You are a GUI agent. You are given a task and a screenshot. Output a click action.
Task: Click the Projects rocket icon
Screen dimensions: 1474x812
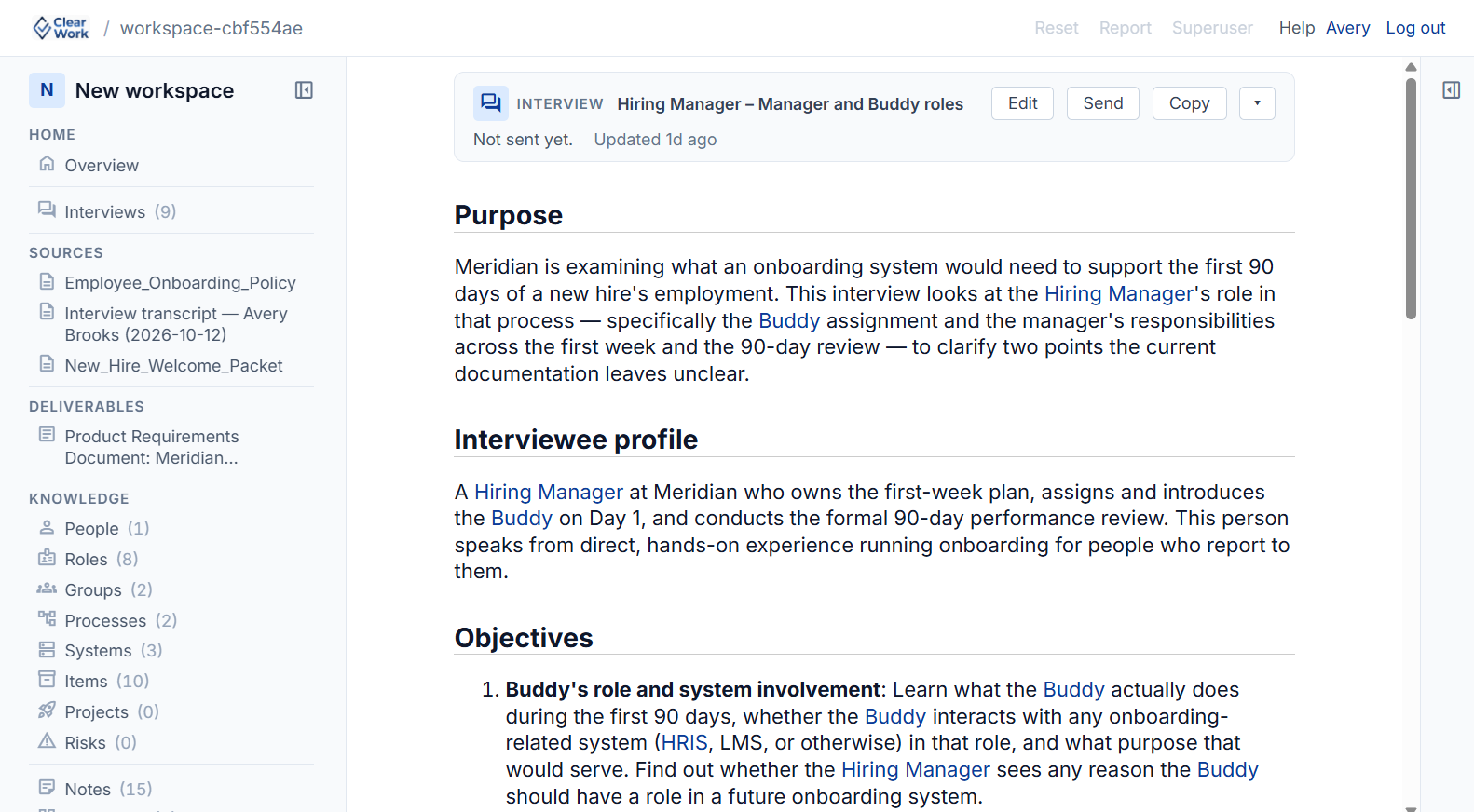47,710
